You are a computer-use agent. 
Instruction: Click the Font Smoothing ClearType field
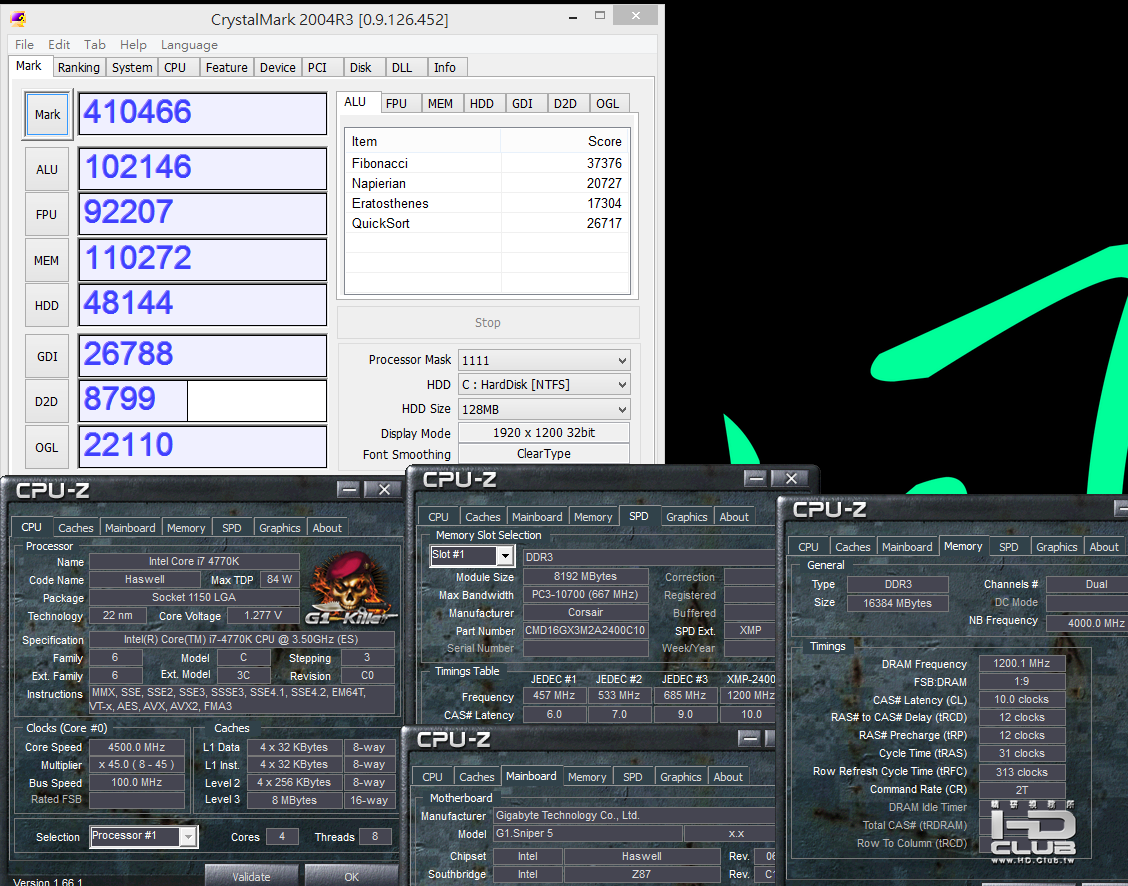tap(544, 454)
